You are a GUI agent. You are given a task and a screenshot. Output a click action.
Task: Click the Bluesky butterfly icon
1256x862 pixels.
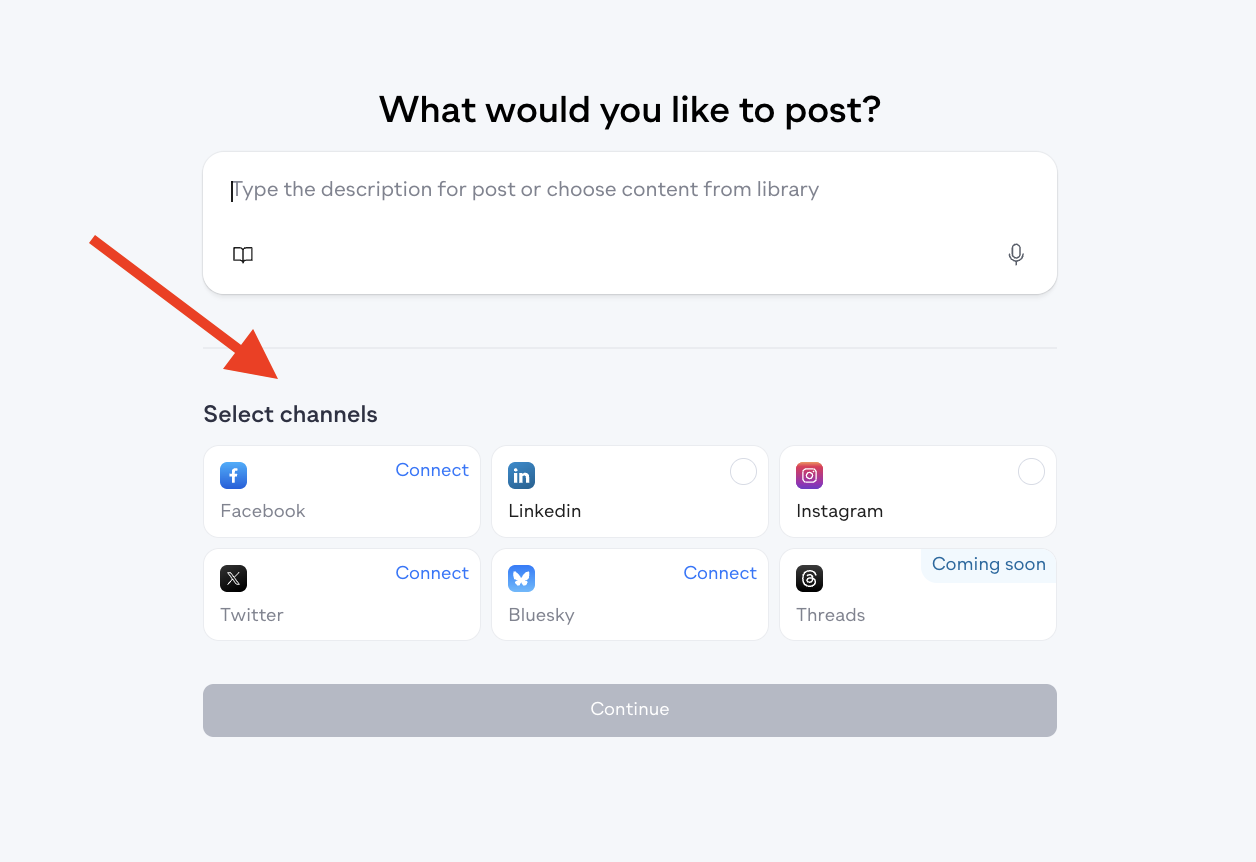click(x=522, y=578)
